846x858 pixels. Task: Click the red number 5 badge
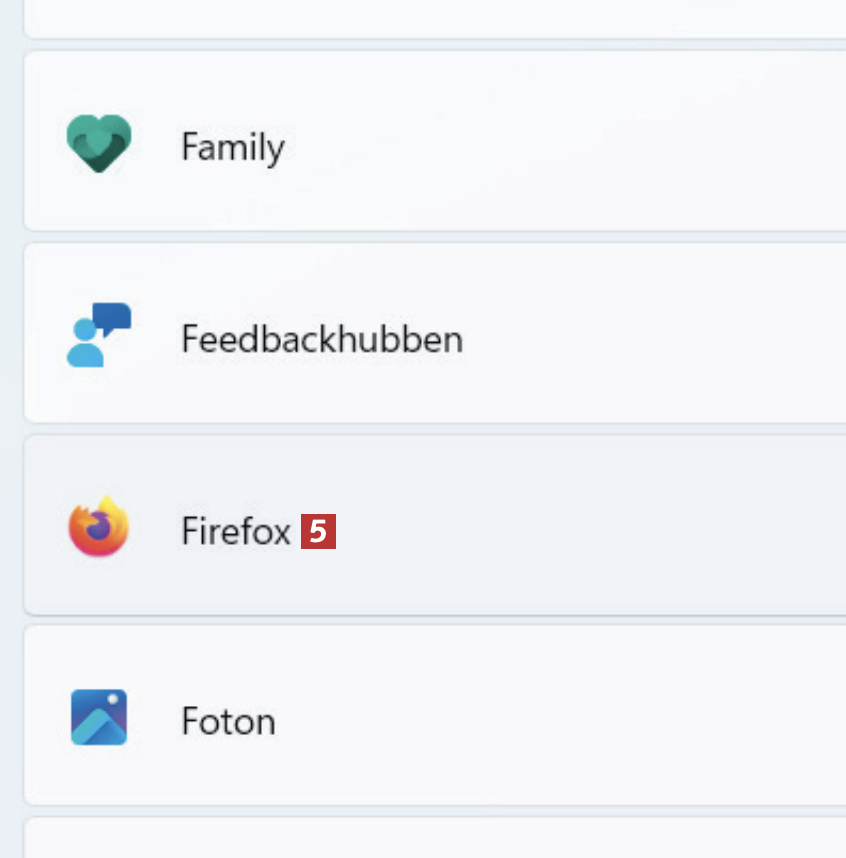tap(318, 531)
